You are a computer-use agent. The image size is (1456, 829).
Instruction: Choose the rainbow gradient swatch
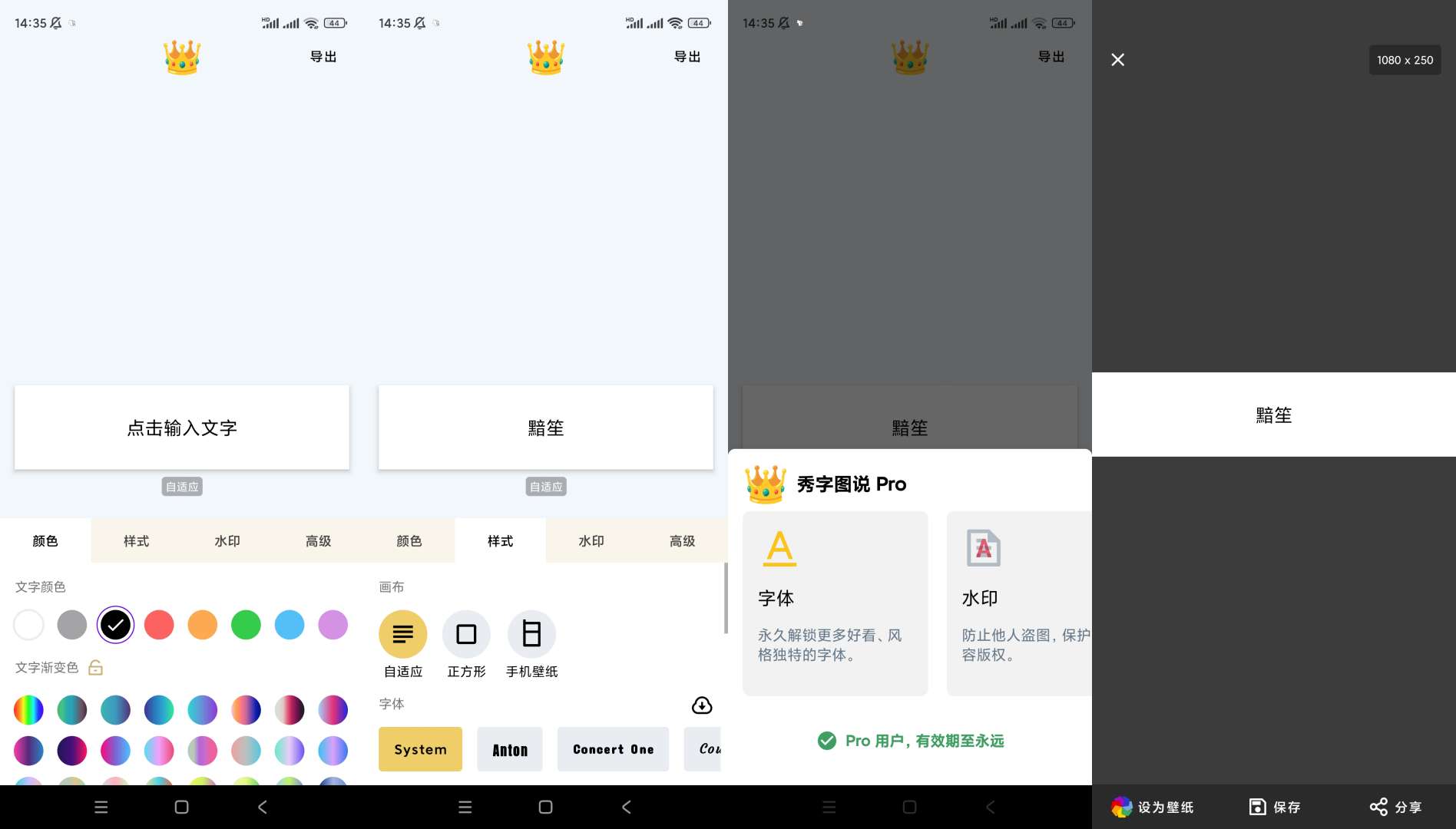(28, 710)
